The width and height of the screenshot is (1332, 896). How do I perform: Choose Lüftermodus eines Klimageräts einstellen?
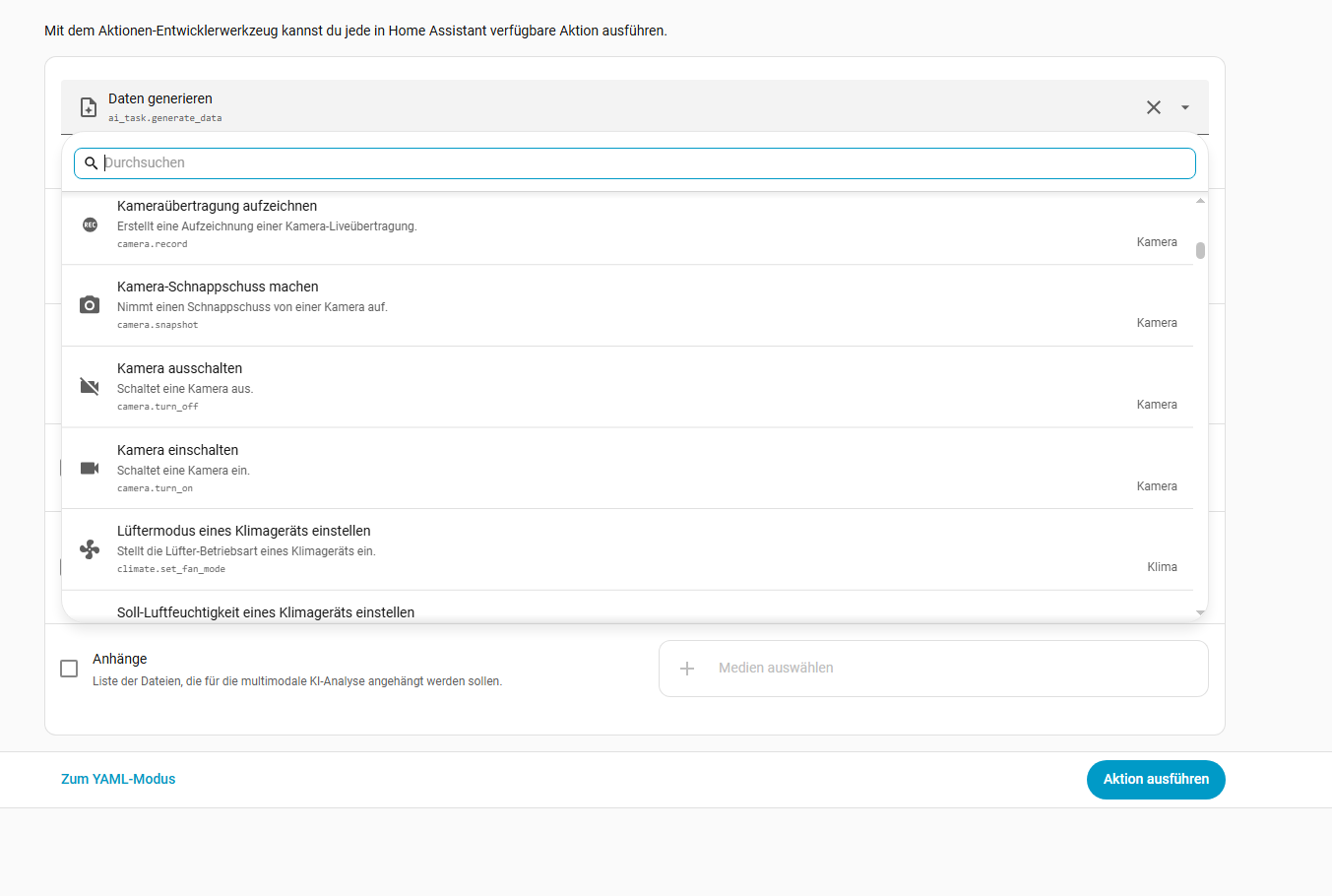coord(243,531)
